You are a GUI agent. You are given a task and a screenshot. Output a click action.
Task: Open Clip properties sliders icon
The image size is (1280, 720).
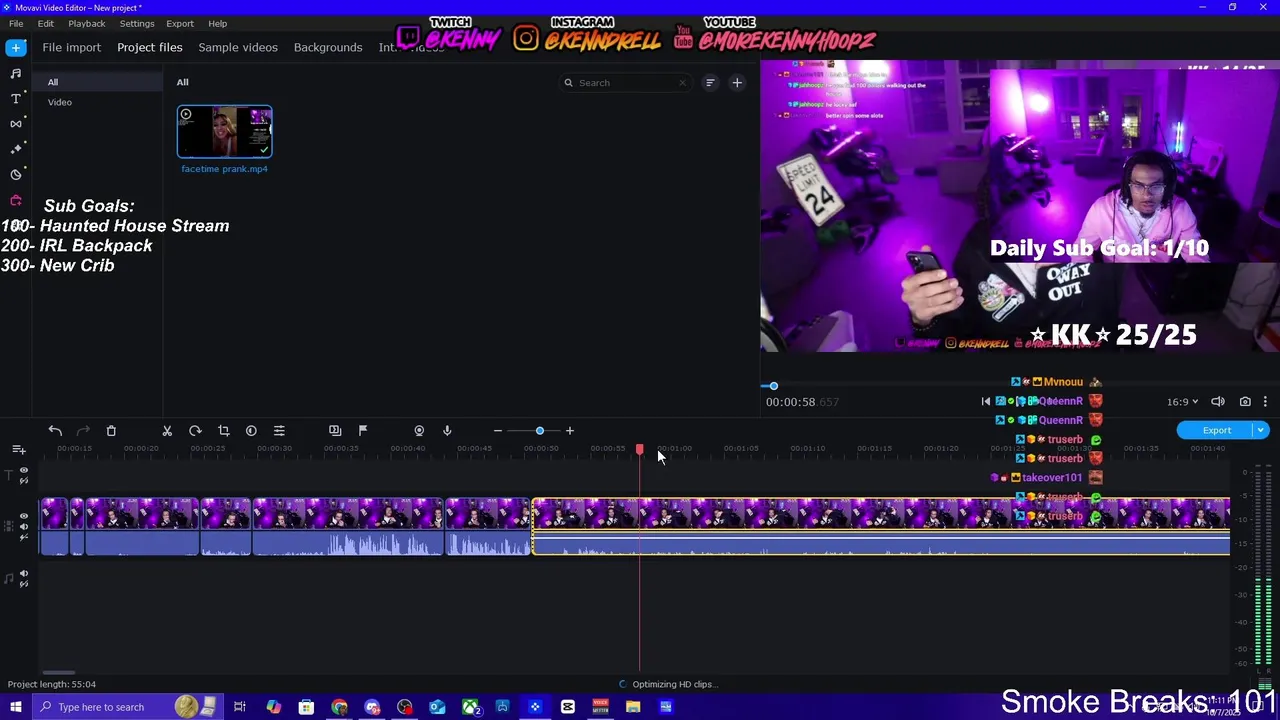(279, 431)
